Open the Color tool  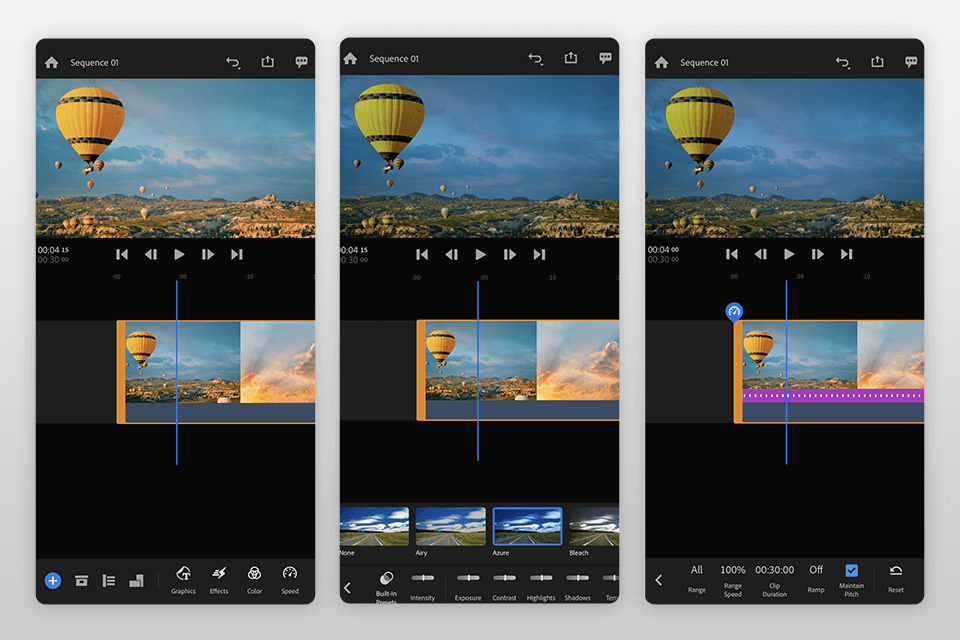[254, 580]
